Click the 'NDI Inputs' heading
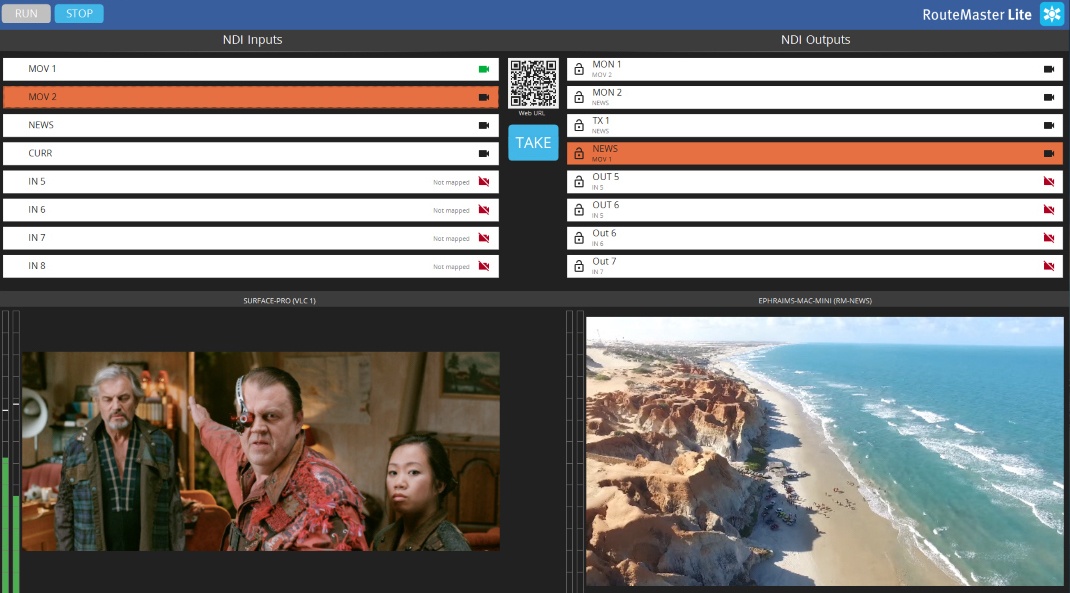1070x593 pixels. coord(252,40)
